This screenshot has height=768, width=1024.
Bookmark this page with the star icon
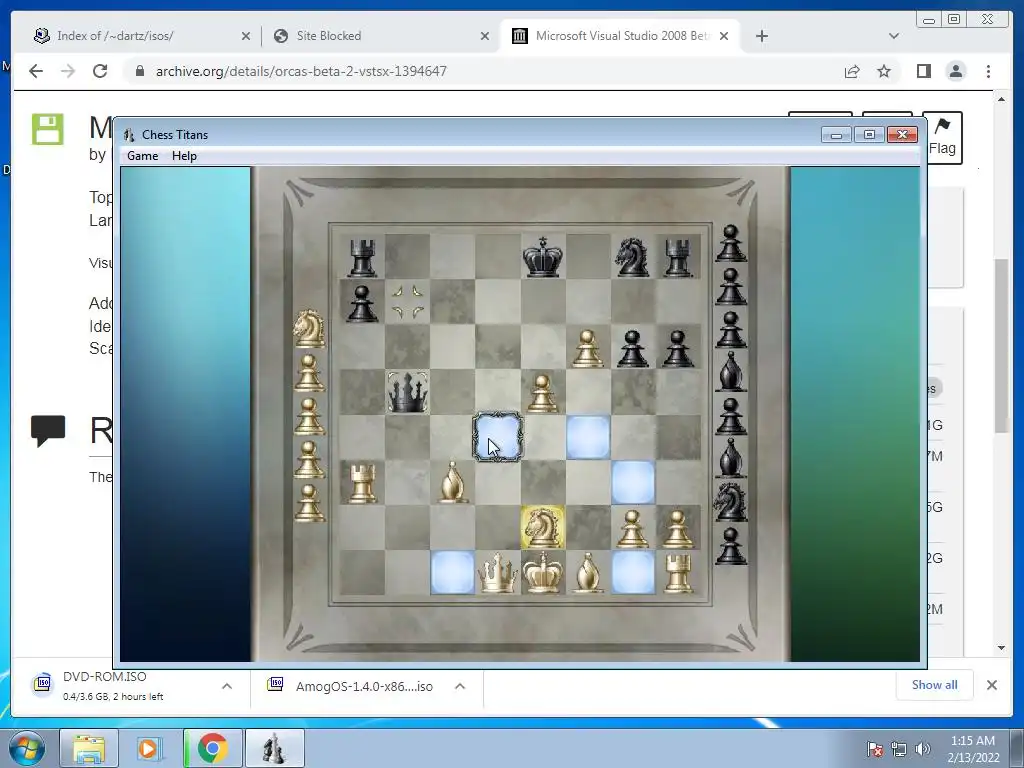[x=884, y=71]
